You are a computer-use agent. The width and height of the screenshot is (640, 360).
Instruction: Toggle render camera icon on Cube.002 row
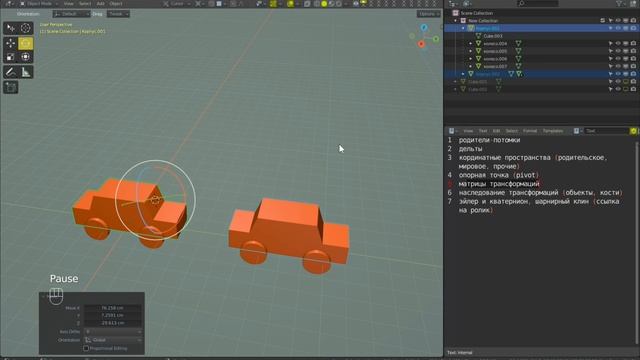pyautogui.click(x=633, y=89)
